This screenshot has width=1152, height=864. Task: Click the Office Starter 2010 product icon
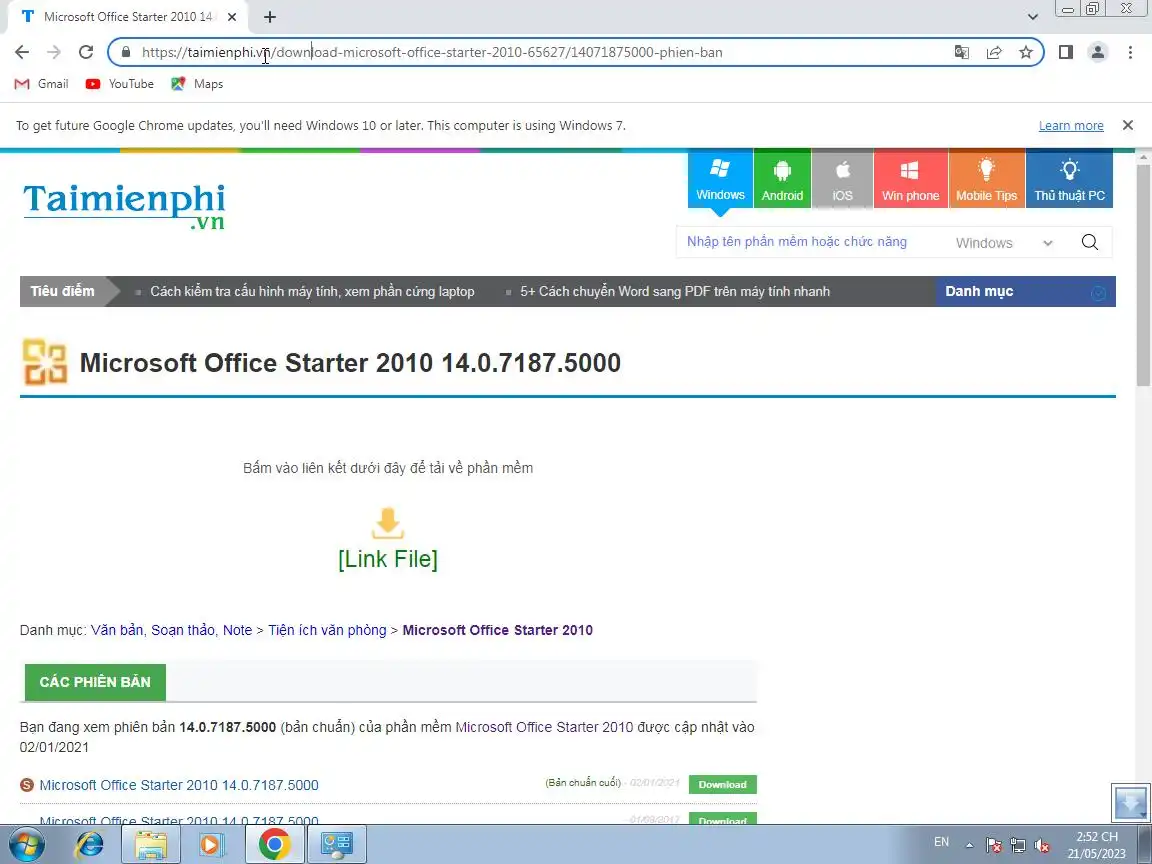point(45,362)
